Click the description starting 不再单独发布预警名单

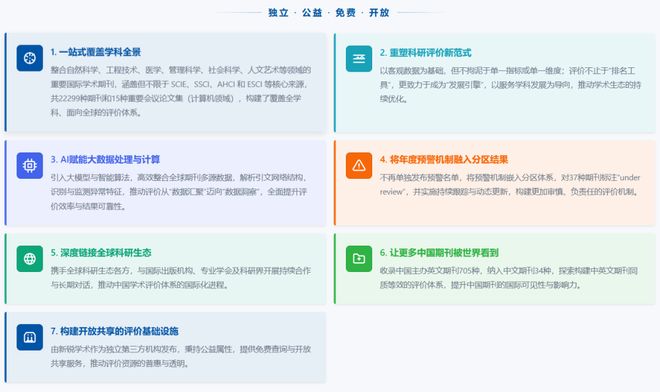tap(510, 184)
